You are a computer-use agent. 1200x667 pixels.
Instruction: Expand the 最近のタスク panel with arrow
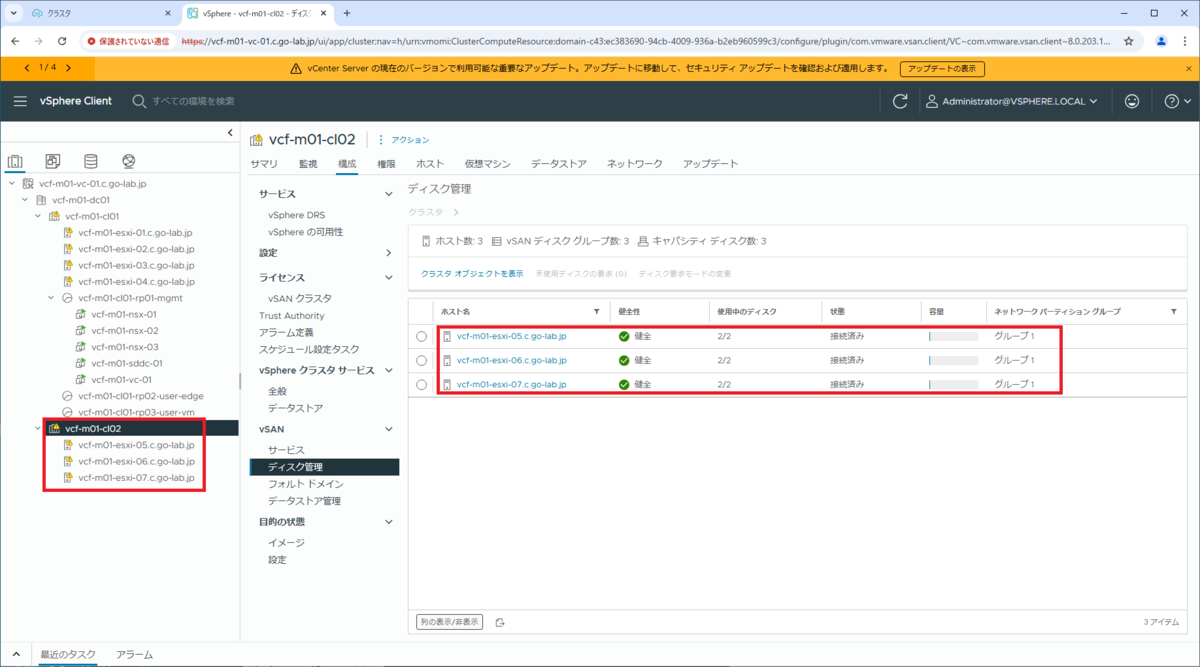click(x=16, y=654)
